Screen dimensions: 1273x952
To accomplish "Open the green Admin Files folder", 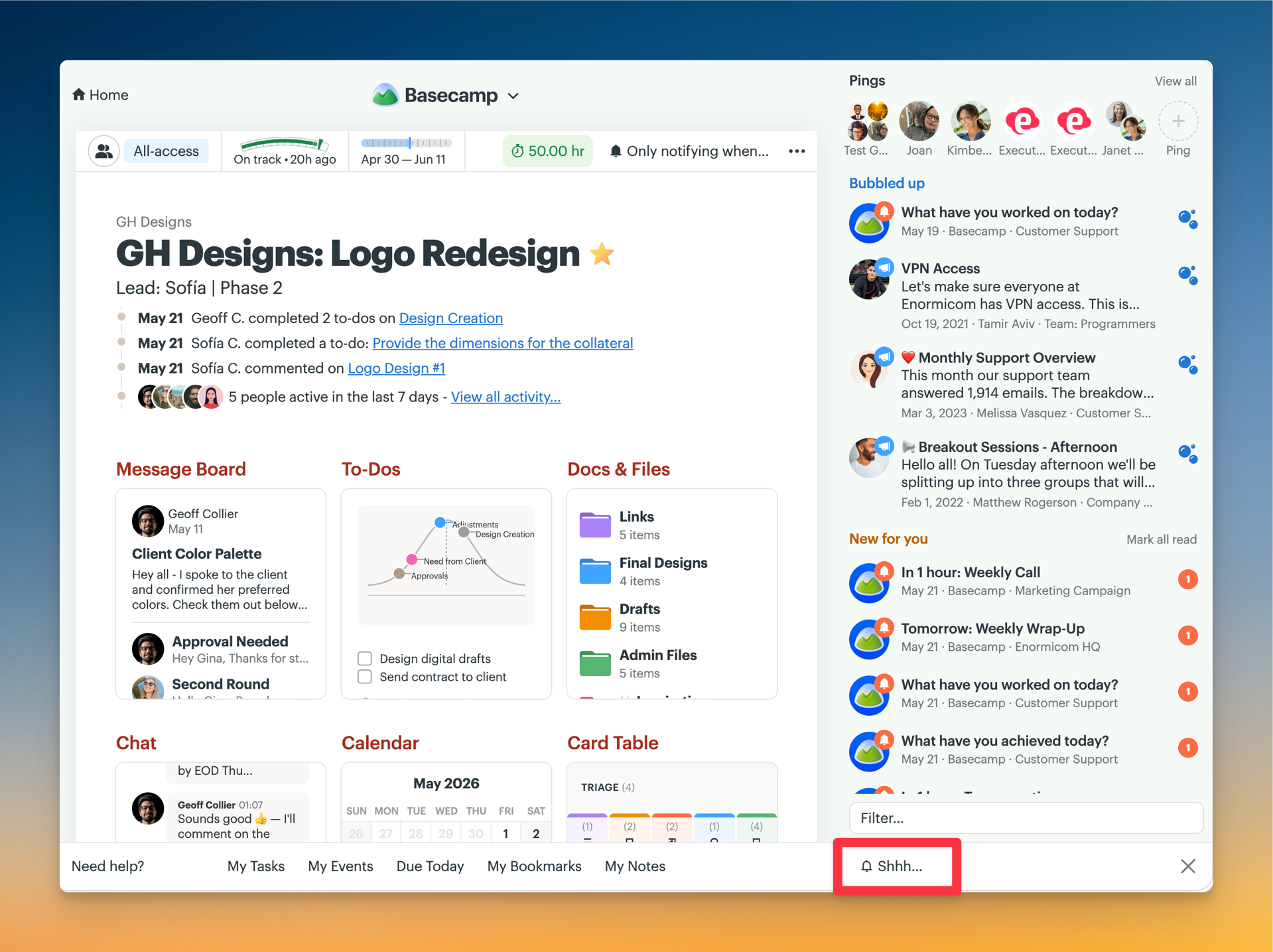I will click(594, 663).
